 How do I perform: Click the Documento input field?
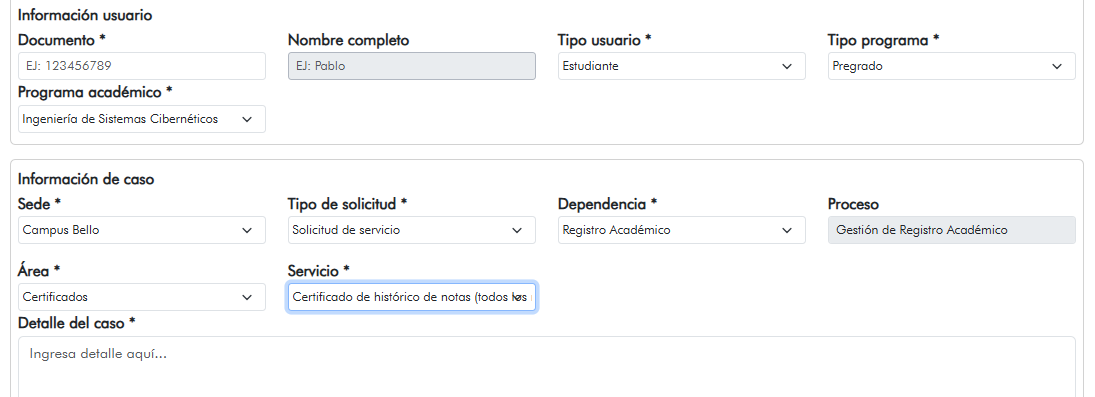[x=142, y=66]
